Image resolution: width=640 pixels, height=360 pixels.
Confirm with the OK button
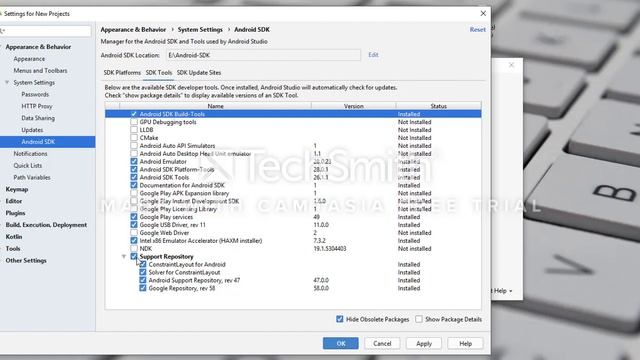click(x=341, y=343)
